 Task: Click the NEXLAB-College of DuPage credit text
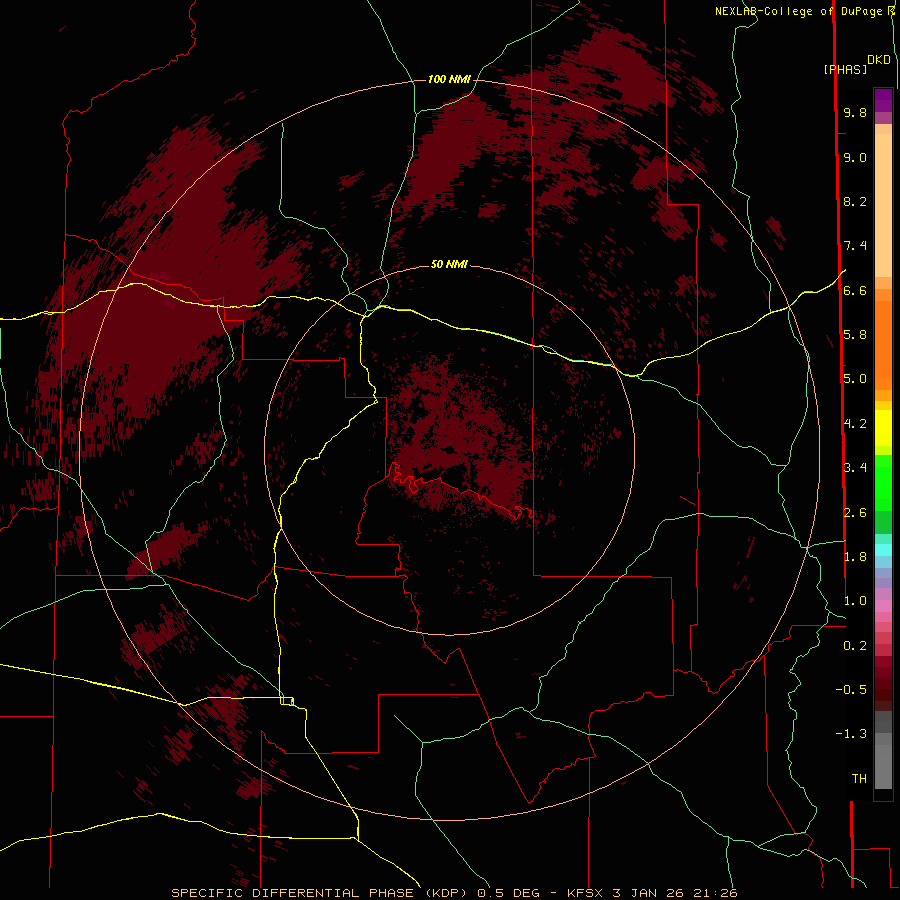click(x=798, y=11)
